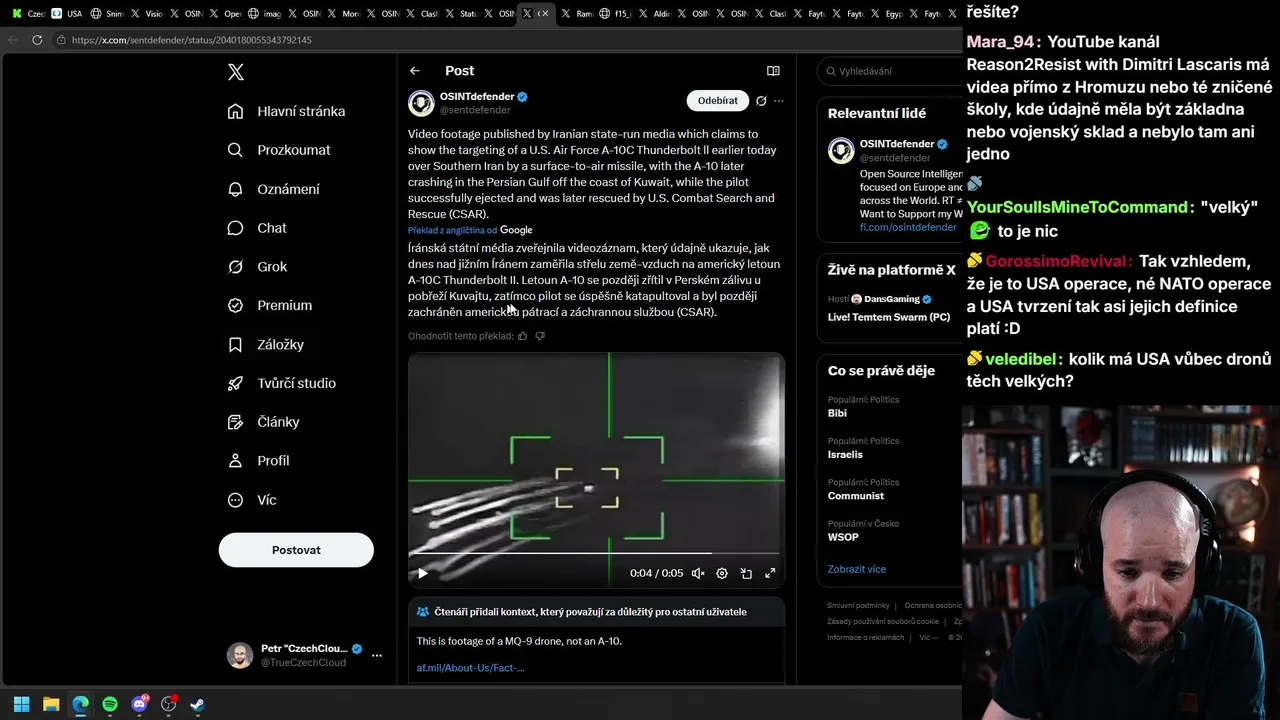Open Tvůrčí studio
The image size is (1280, 720).
(x=282, y=383)
